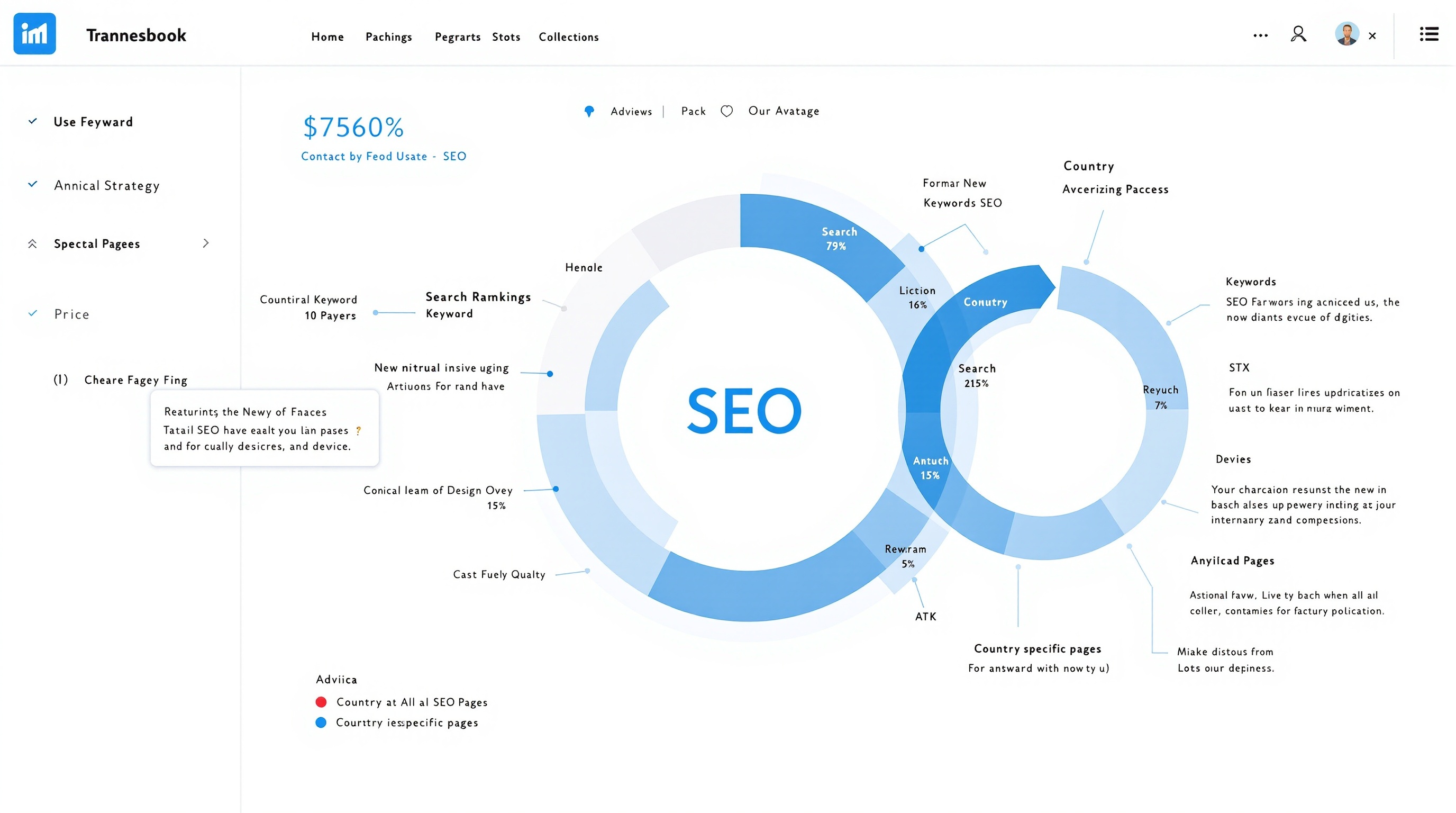The width and height of the screenshot is (1456, 813).
Task: Click the ATK chart label
Action: pyautogui.click(x=926, y=616)
